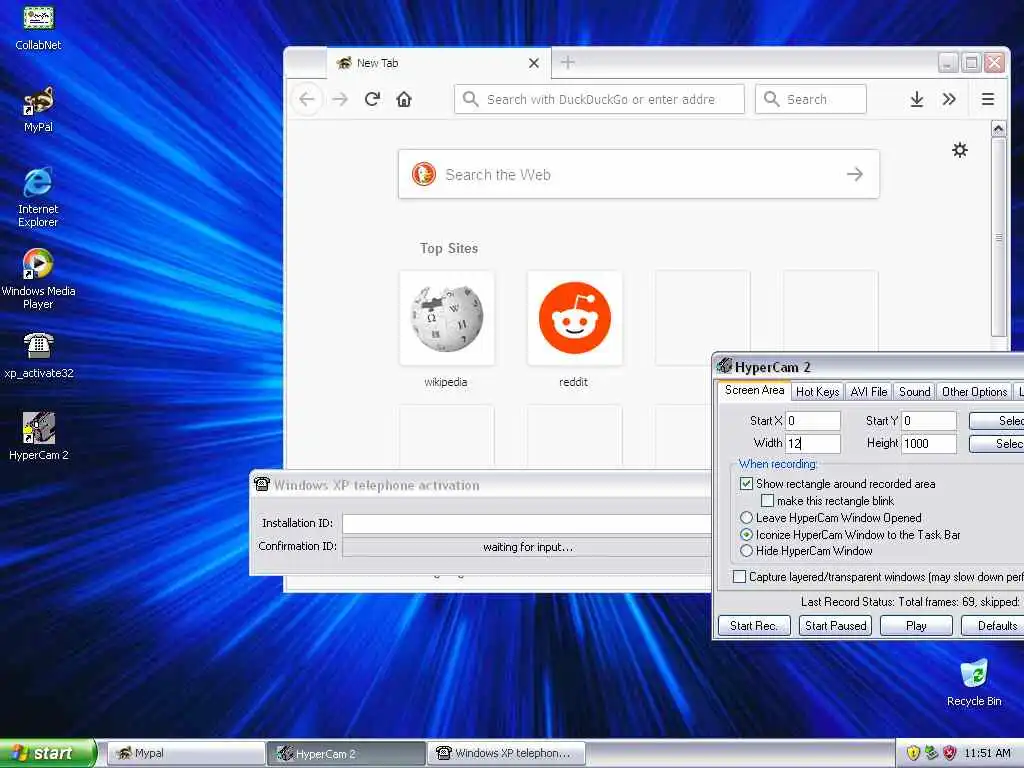Click the Start X field

tap(812, 421)
